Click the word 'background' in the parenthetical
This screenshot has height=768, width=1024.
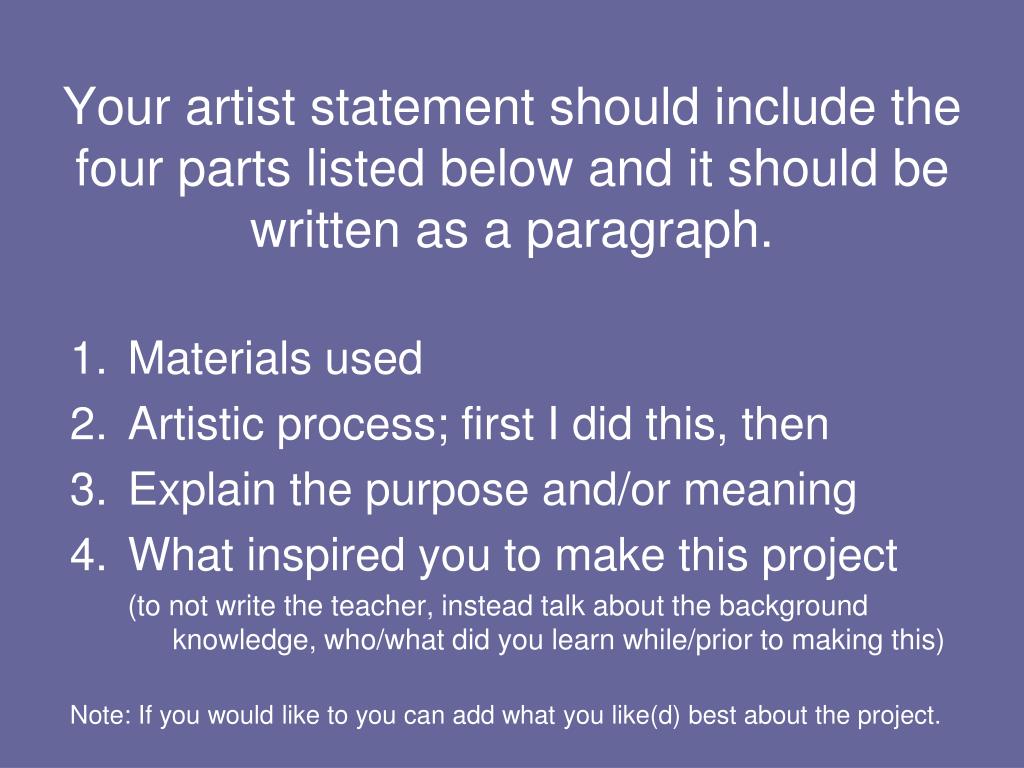[793, 607]
